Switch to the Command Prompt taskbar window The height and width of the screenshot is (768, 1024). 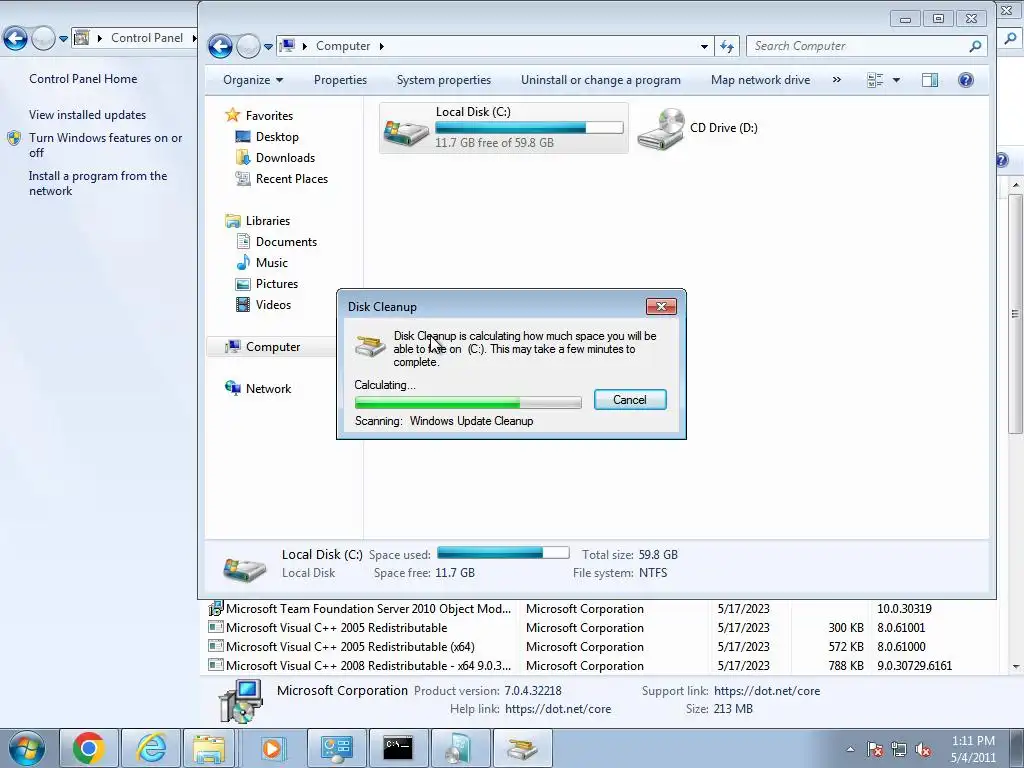pyautogui.click(x=398, y=748)
